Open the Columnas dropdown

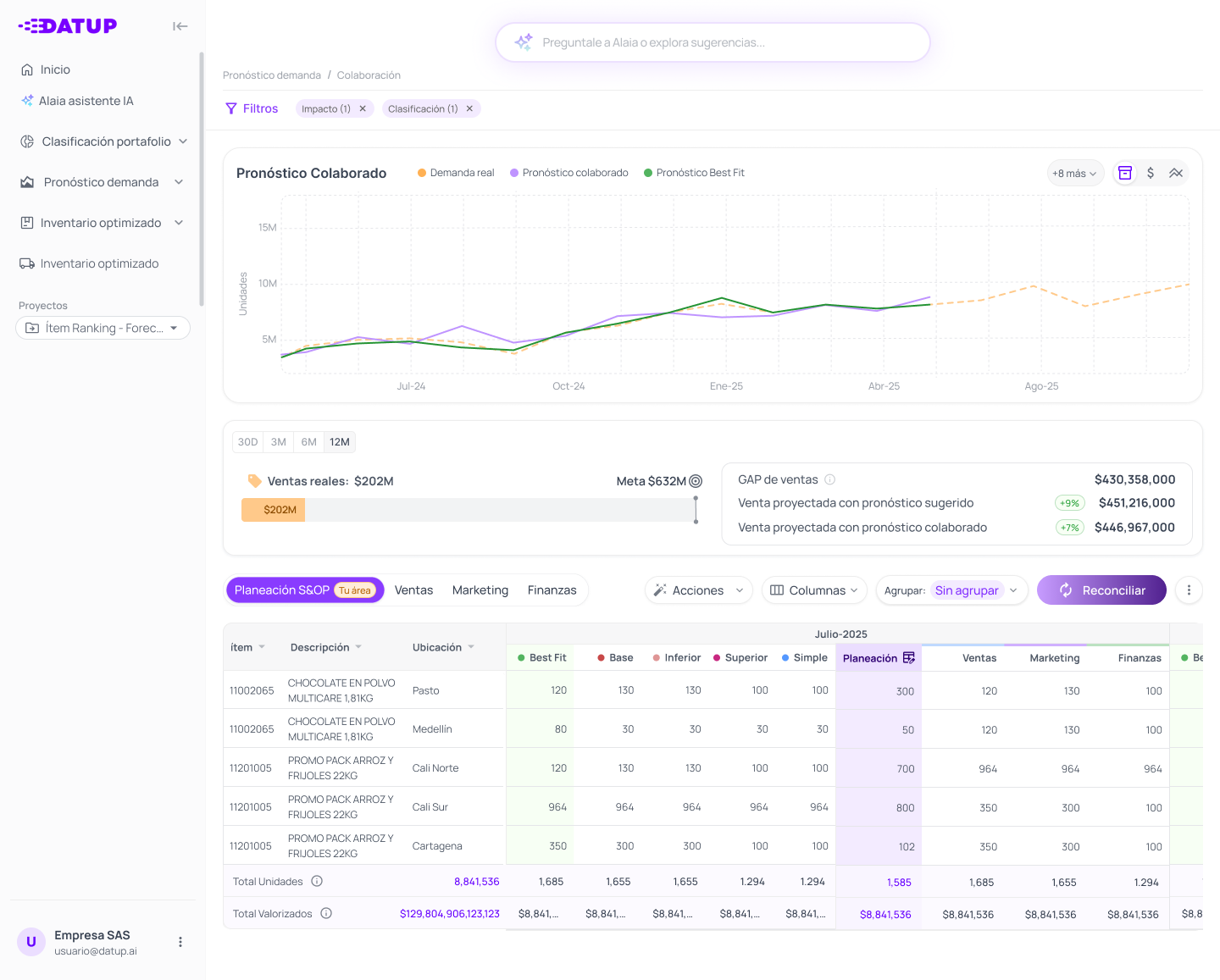814,590
